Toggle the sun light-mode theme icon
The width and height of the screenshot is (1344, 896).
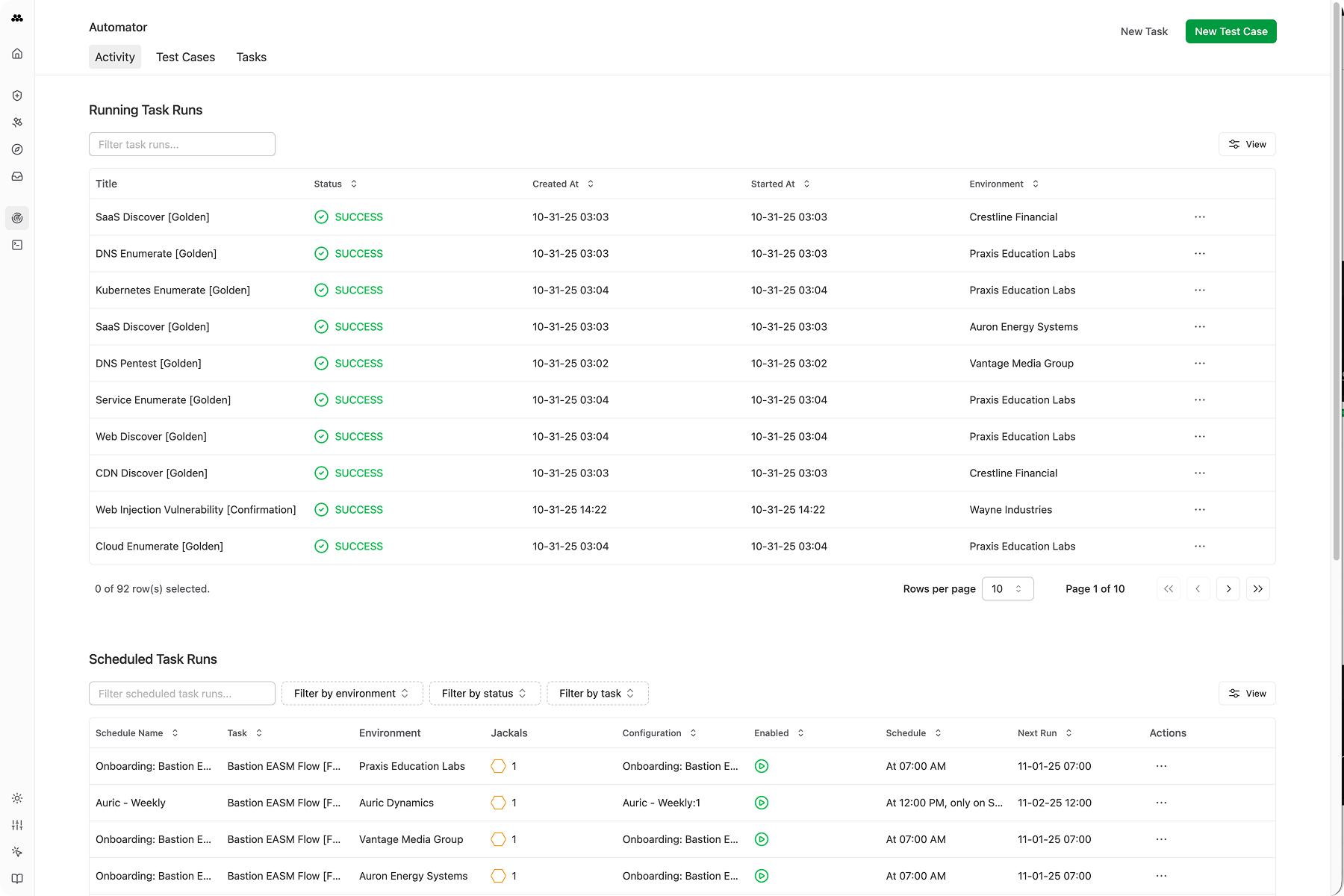(17, 798)
